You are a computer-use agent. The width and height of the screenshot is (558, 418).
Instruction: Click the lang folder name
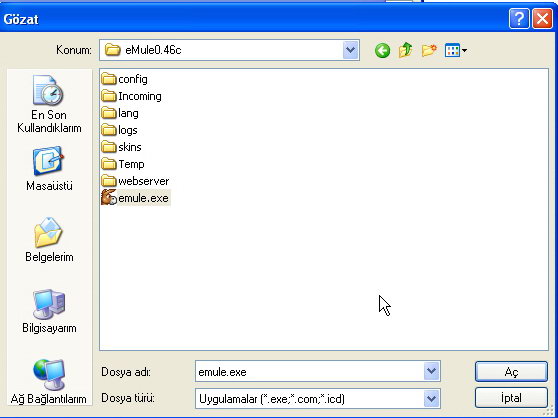(128, 113)
